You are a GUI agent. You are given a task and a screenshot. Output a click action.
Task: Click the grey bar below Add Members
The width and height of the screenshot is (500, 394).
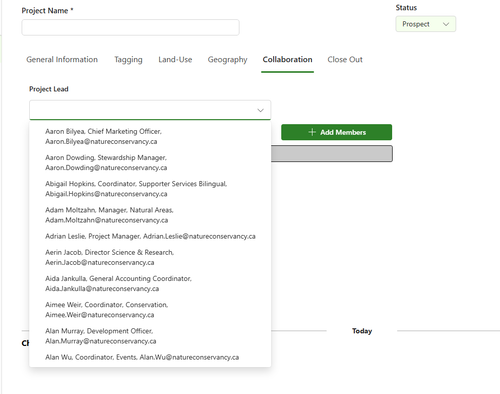(x=332, y=154)
